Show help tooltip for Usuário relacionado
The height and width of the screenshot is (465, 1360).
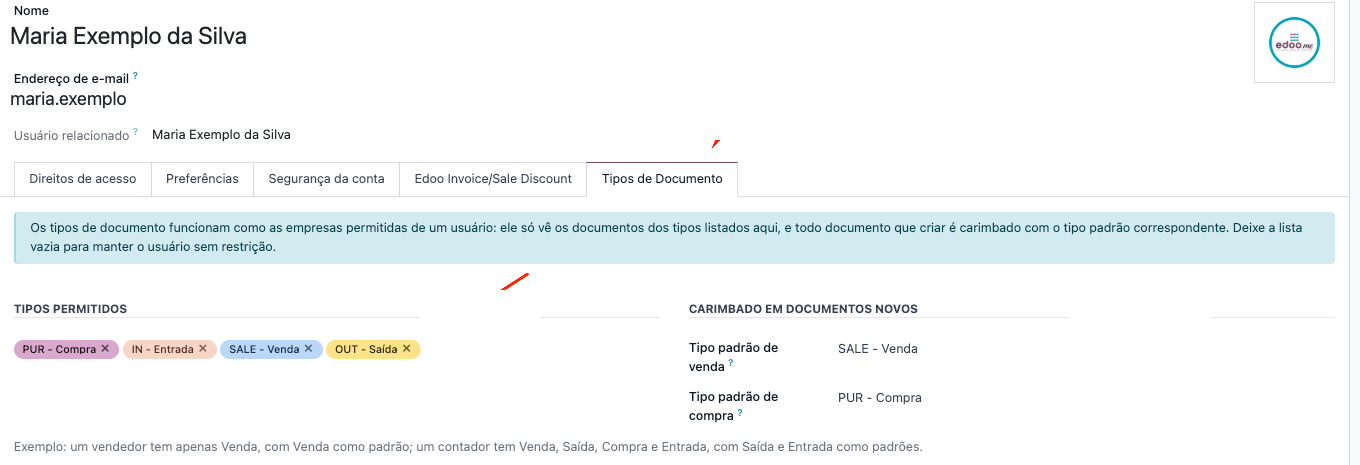[x=135, y=132]
